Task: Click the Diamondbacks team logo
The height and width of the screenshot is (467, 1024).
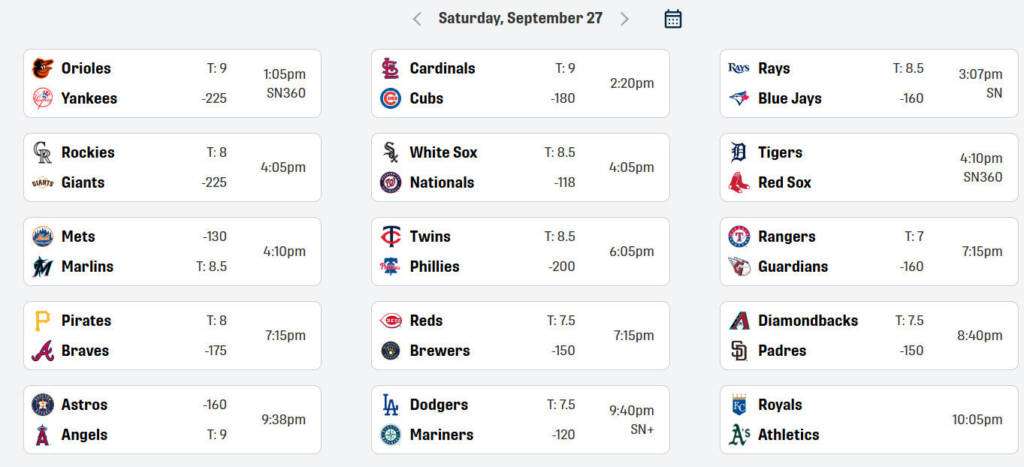Action: [x=739, y=320]
